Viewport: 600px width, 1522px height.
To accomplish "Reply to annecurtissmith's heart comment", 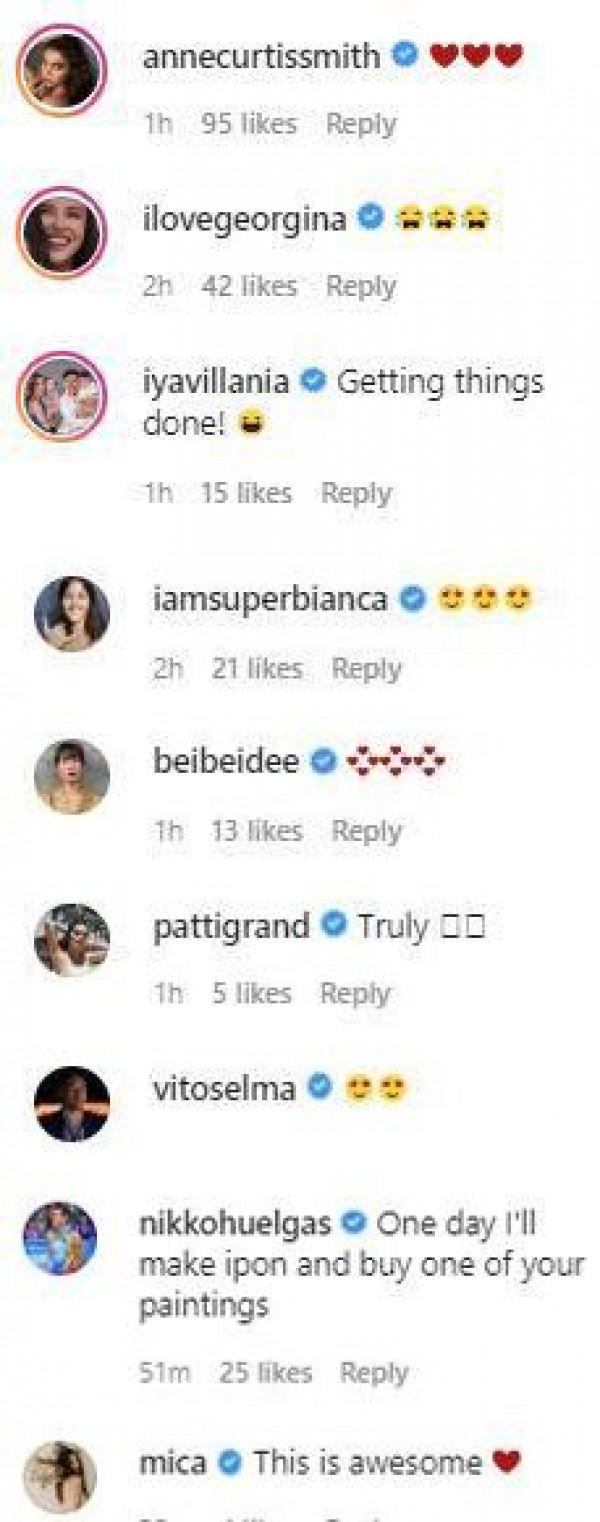I will [x=361, y=124].
